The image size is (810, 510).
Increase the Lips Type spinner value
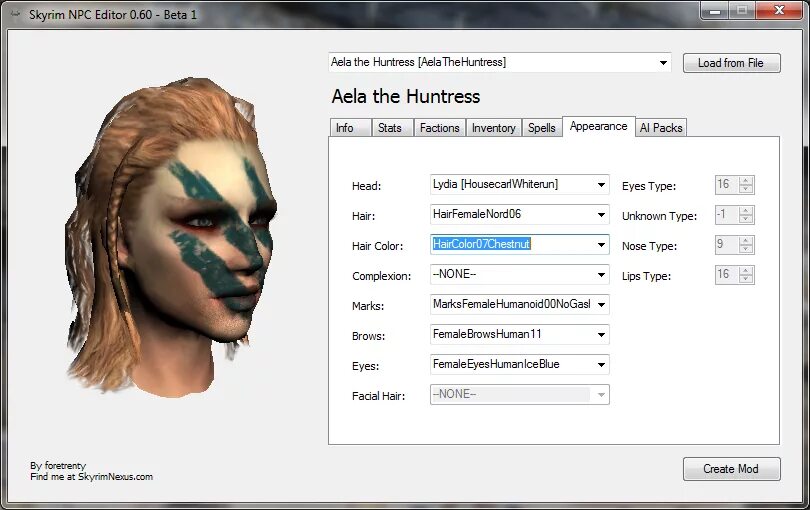745,271
